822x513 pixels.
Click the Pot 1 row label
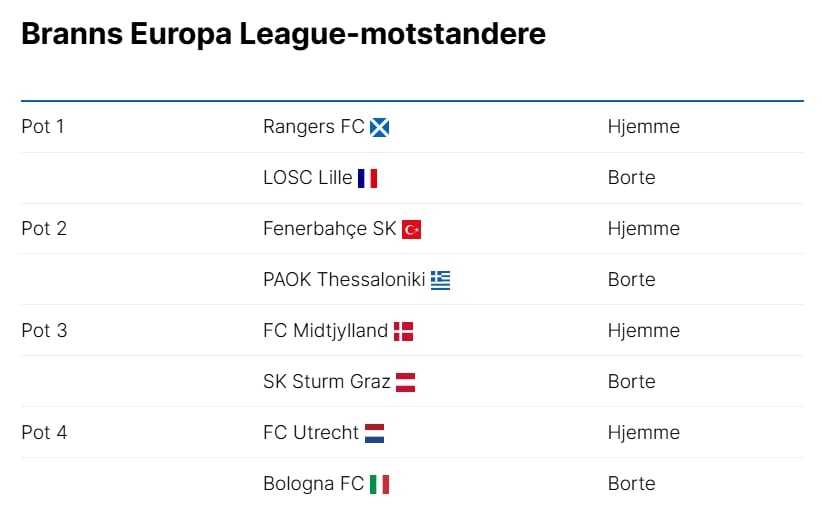[x=43, y=127]
